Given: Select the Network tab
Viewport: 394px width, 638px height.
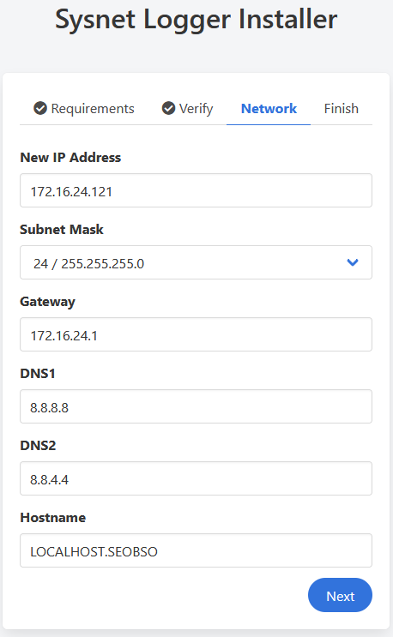Looking at the screenshot, I should [x=269, y=109].
